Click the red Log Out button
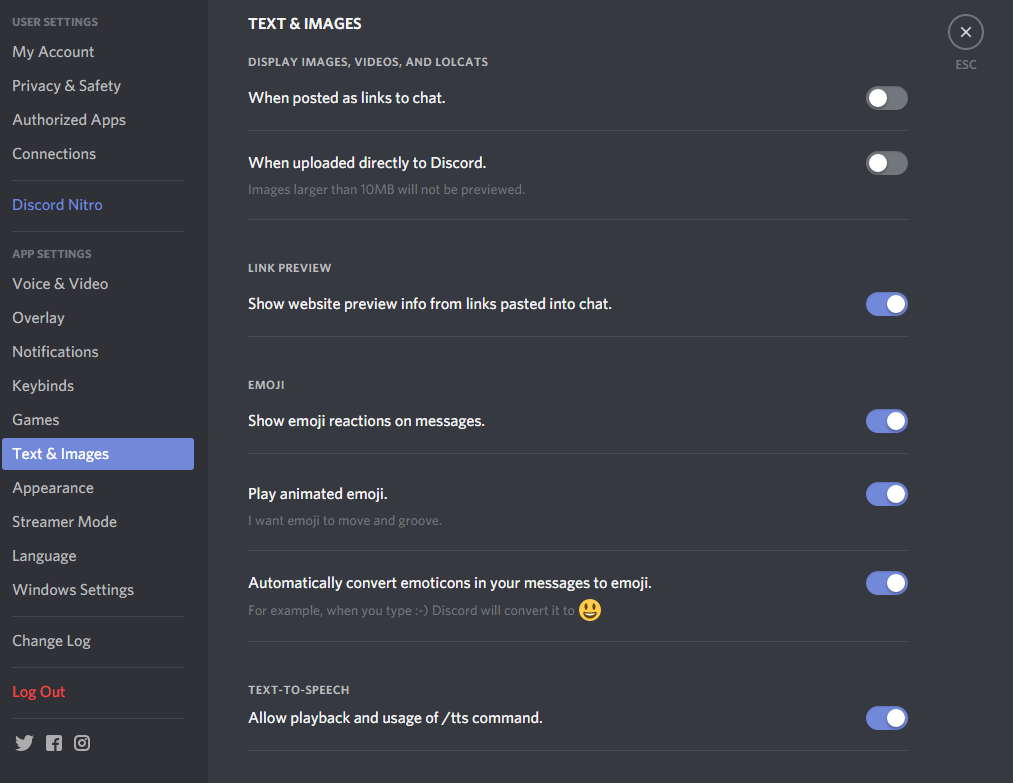This screenshot has width=1013, height=783. 39,692
